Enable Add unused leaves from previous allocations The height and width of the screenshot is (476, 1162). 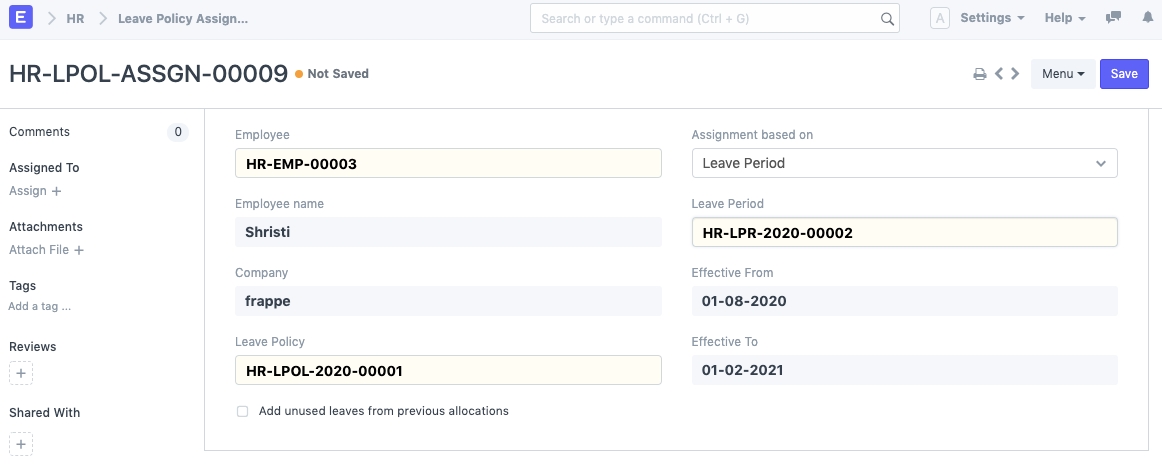click(242, 411)
